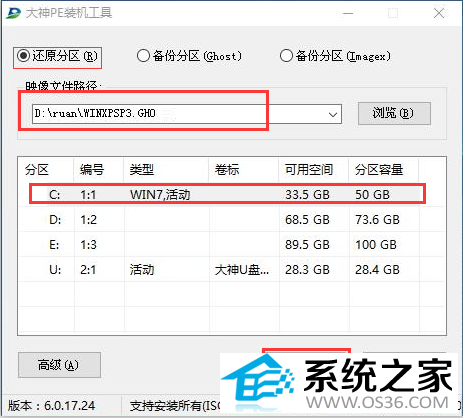Click the 大神PE app logo icon

[x=13, y=13]
